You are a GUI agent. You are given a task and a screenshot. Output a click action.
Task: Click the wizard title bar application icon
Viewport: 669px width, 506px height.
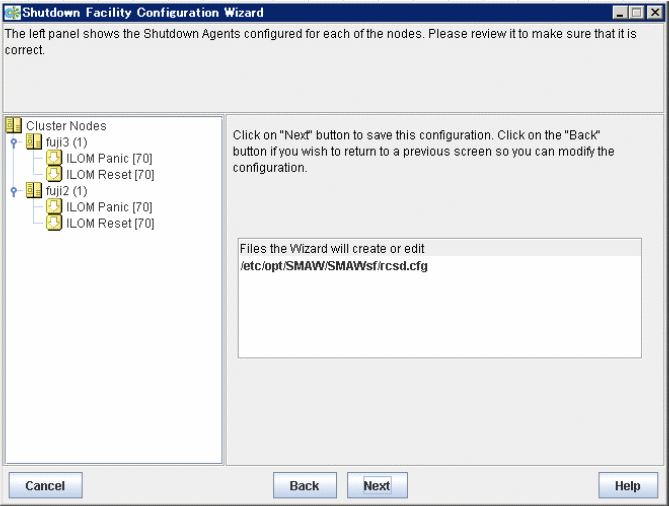12,13
